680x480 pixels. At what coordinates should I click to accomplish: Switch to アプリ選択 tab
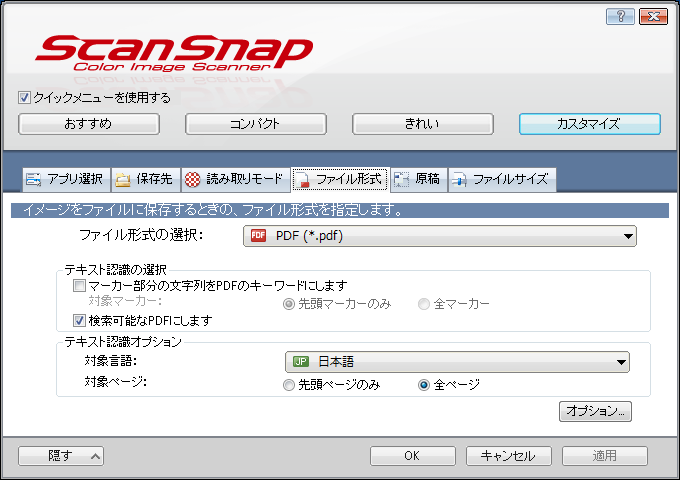pos(66,180)
